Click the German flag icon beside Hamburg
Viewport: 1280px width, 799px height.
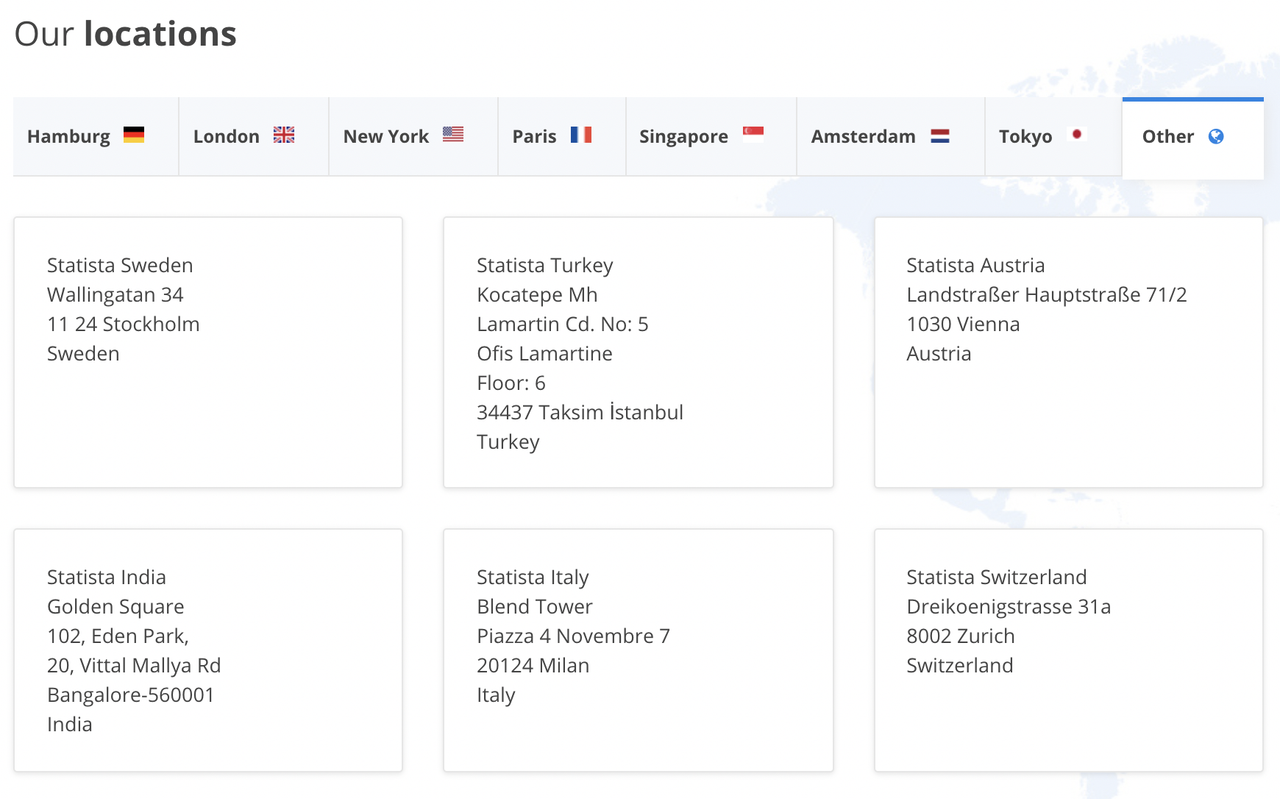click(x=134, y=135)
